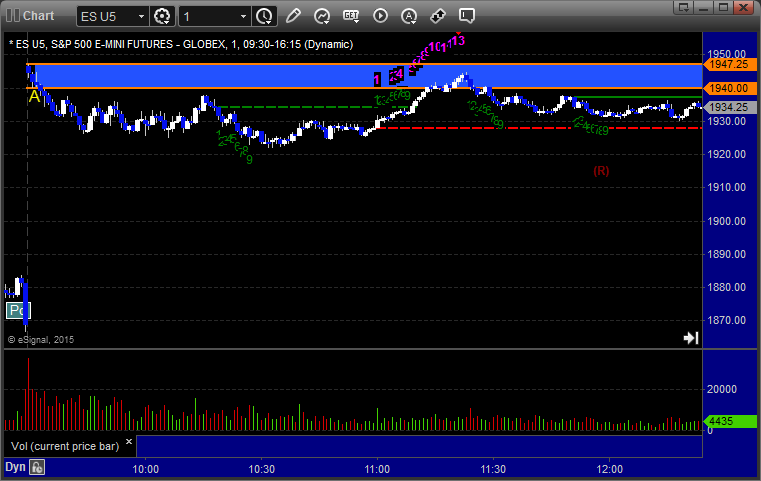
Task: Click the Pc box on the chart
Action: pos(18,311)
